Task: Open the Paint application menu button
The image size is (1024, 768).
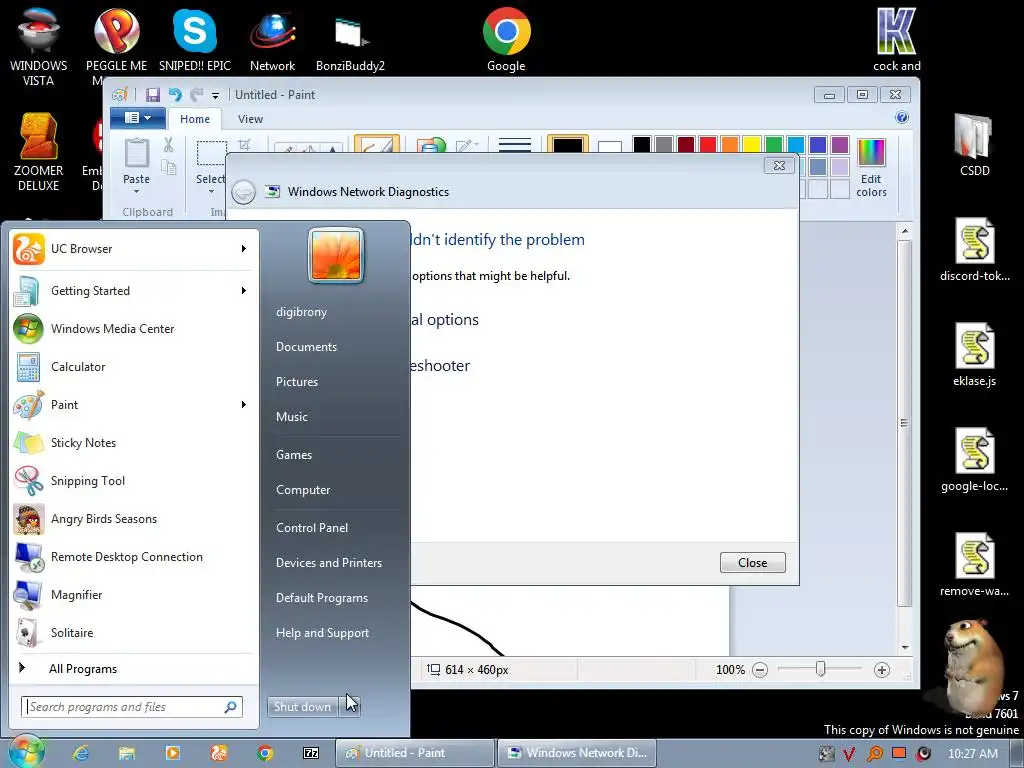Action: click(136, 118)
